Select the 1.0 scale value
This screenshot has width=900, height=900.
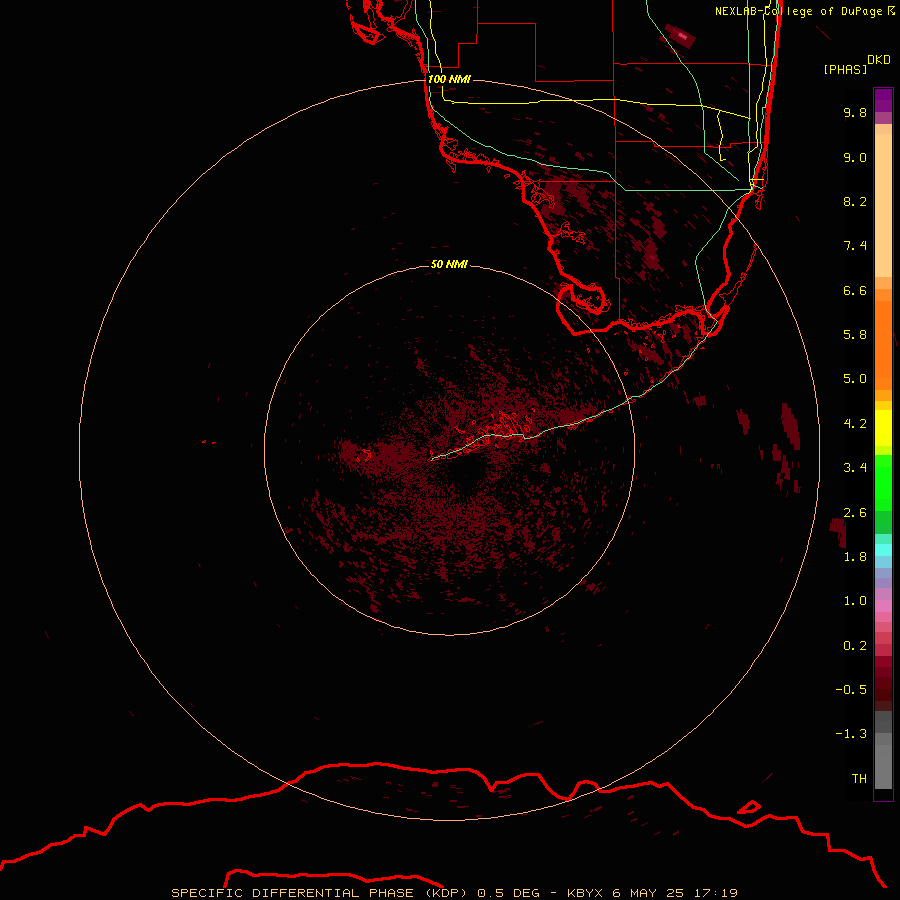tap(855, 601)
